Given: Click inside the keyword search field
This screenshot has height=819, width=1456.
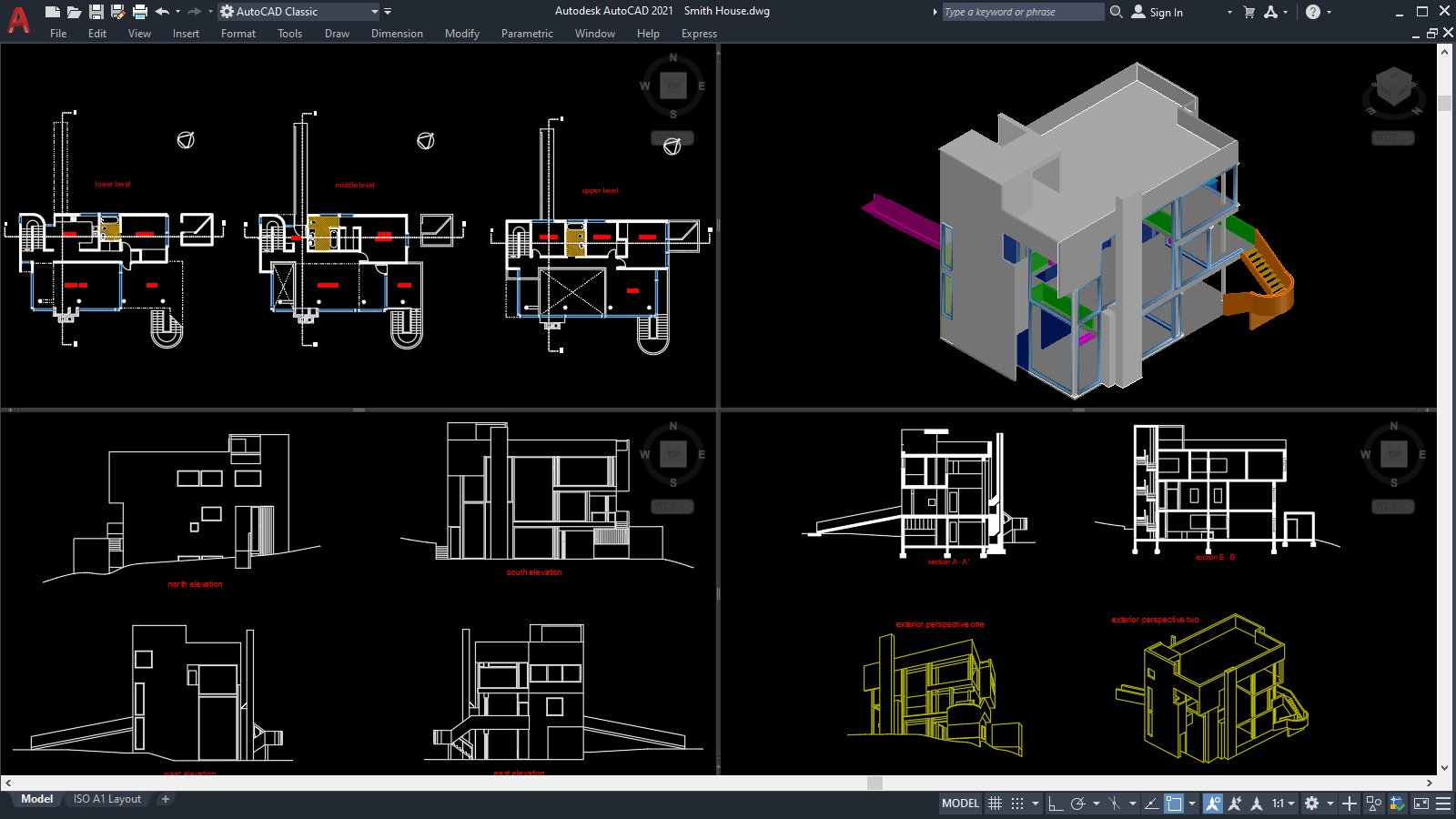Looking at the screenshot, I should (x=1019, y=12).
